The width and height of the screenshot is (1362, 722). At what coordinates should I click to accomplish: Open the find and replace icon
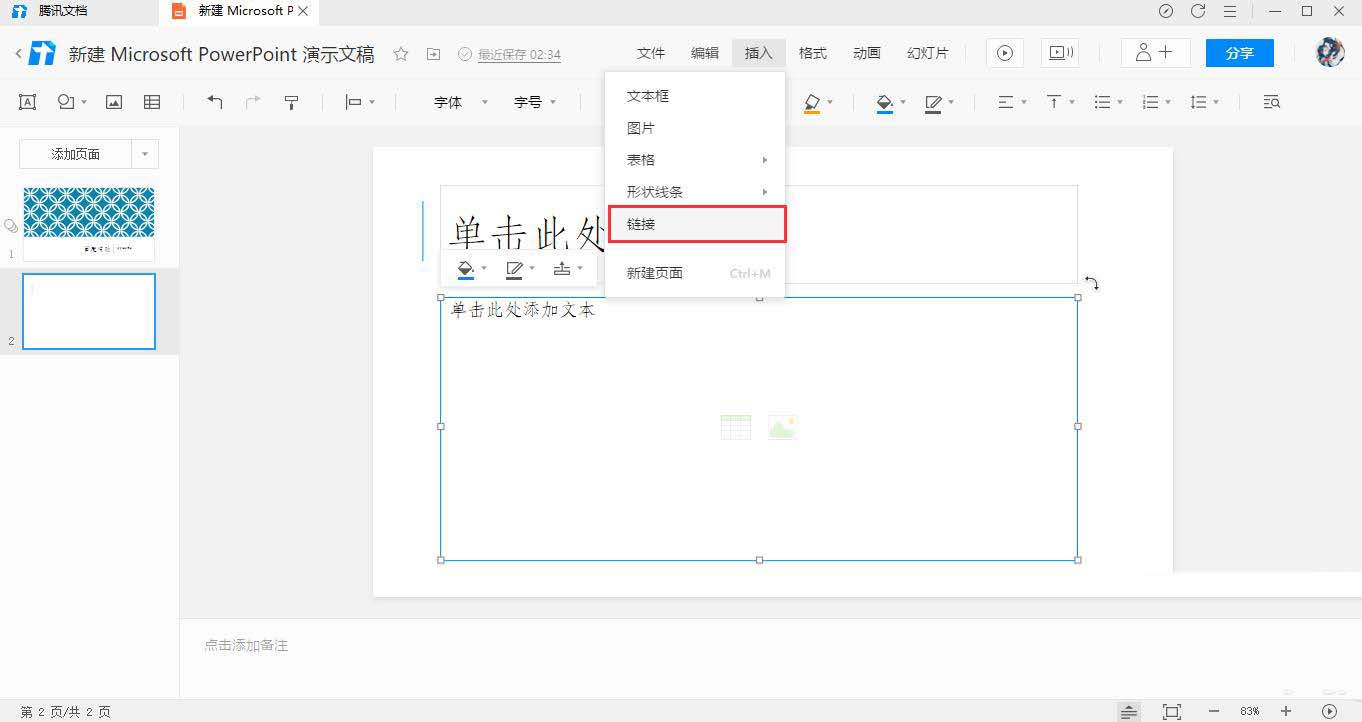(1270, 101)
